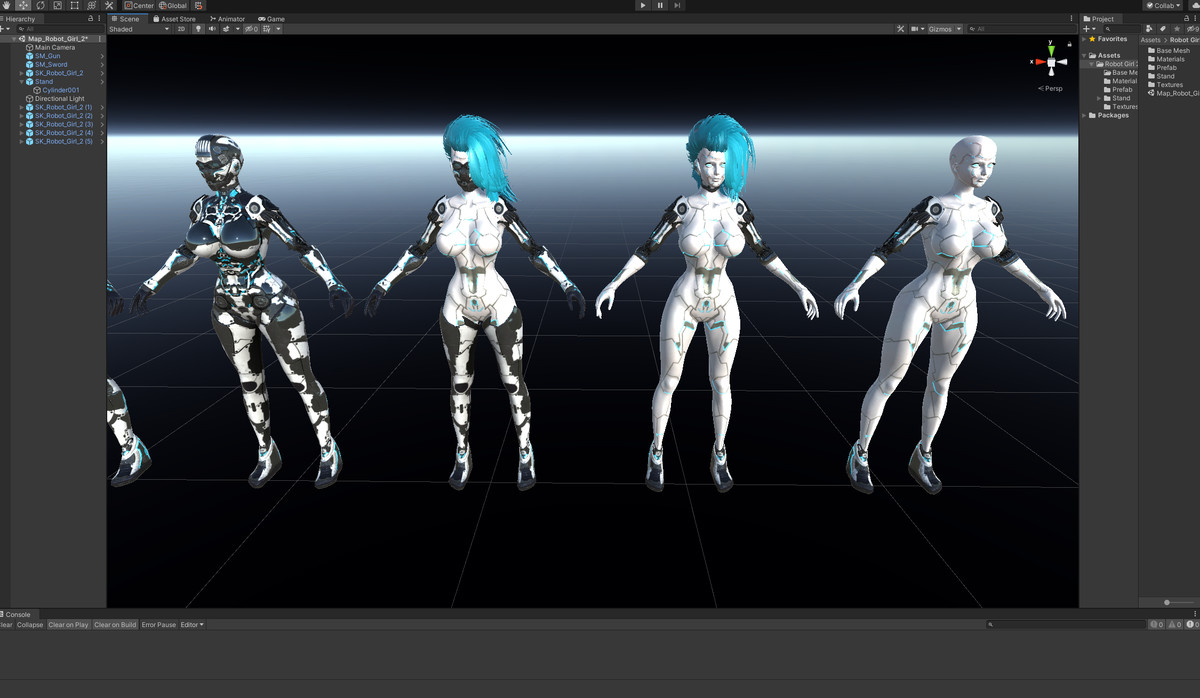This screenshot has width=1200, height=698.
Task: Click the save search star icon in Project
Action: (x=1176, y=29)
